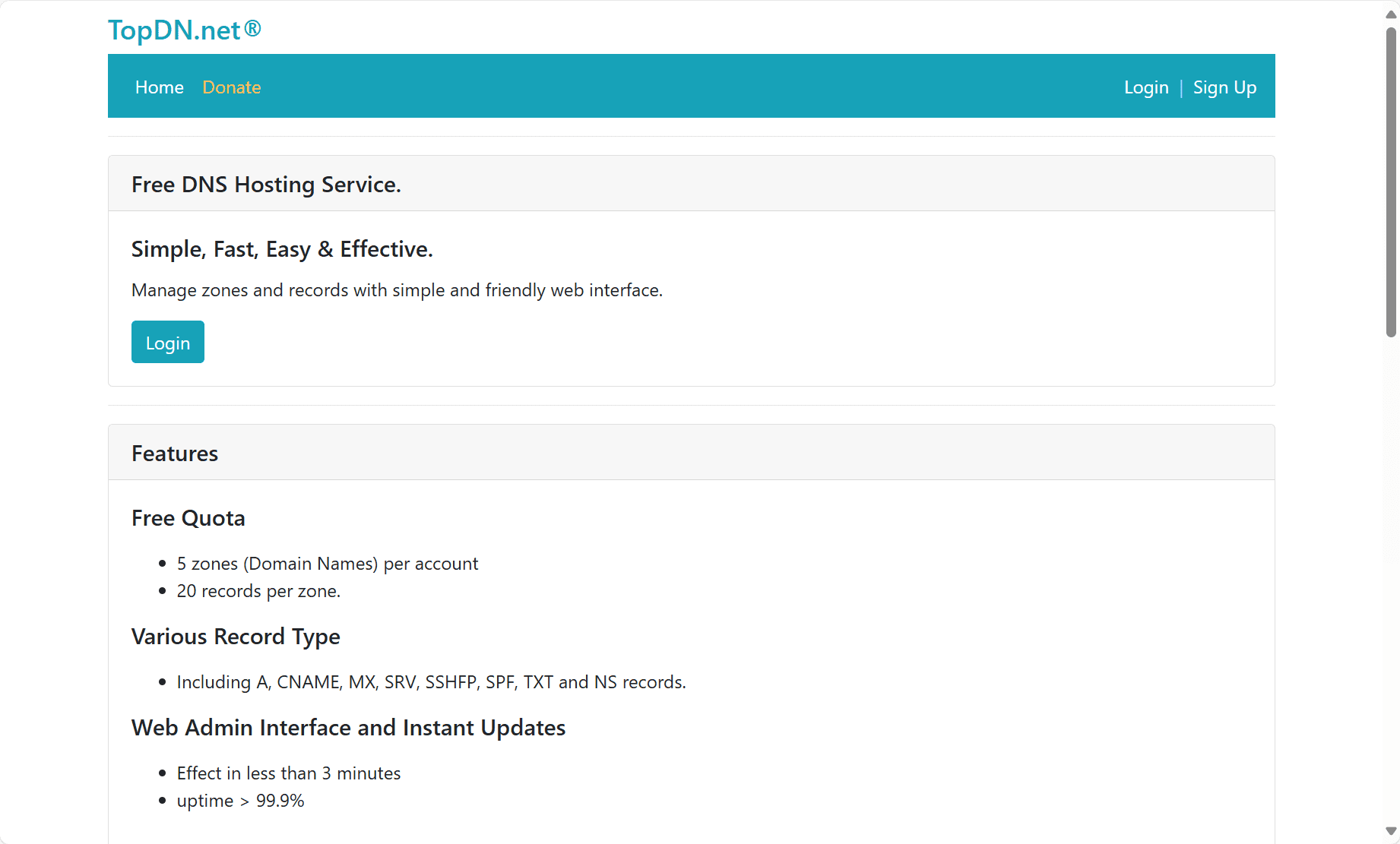This screenshot has width=1400, height=844.
Task: Click the "uptime > 99.9%" list item
Action: 240,801
